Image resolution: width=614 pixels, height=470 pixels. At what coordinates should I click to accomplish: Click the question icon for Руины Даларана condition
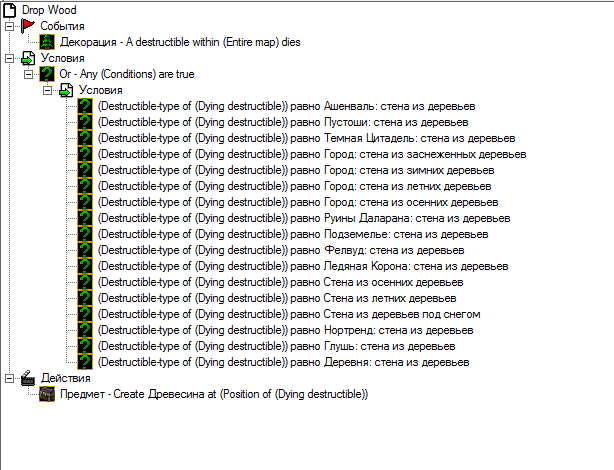[85, 218]
